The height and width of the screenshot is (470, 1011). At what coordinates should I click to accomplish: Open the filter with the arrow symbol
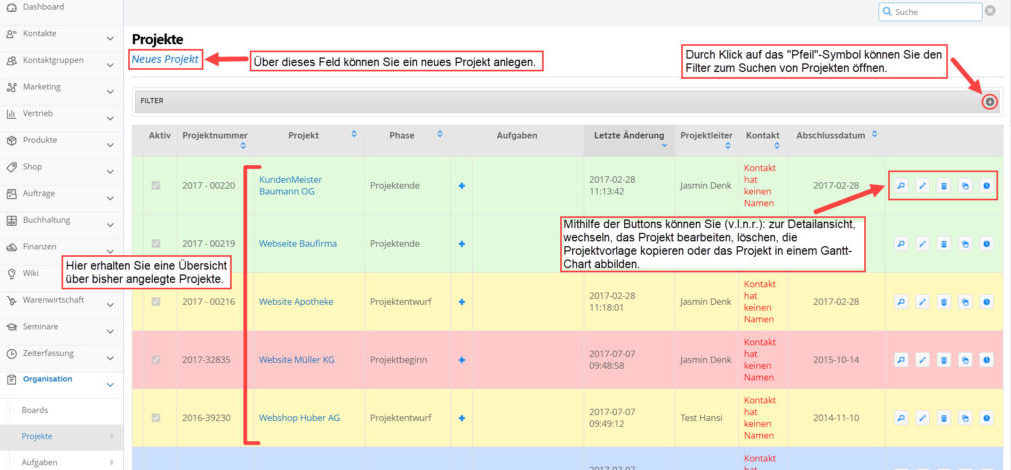coord(990,102)
